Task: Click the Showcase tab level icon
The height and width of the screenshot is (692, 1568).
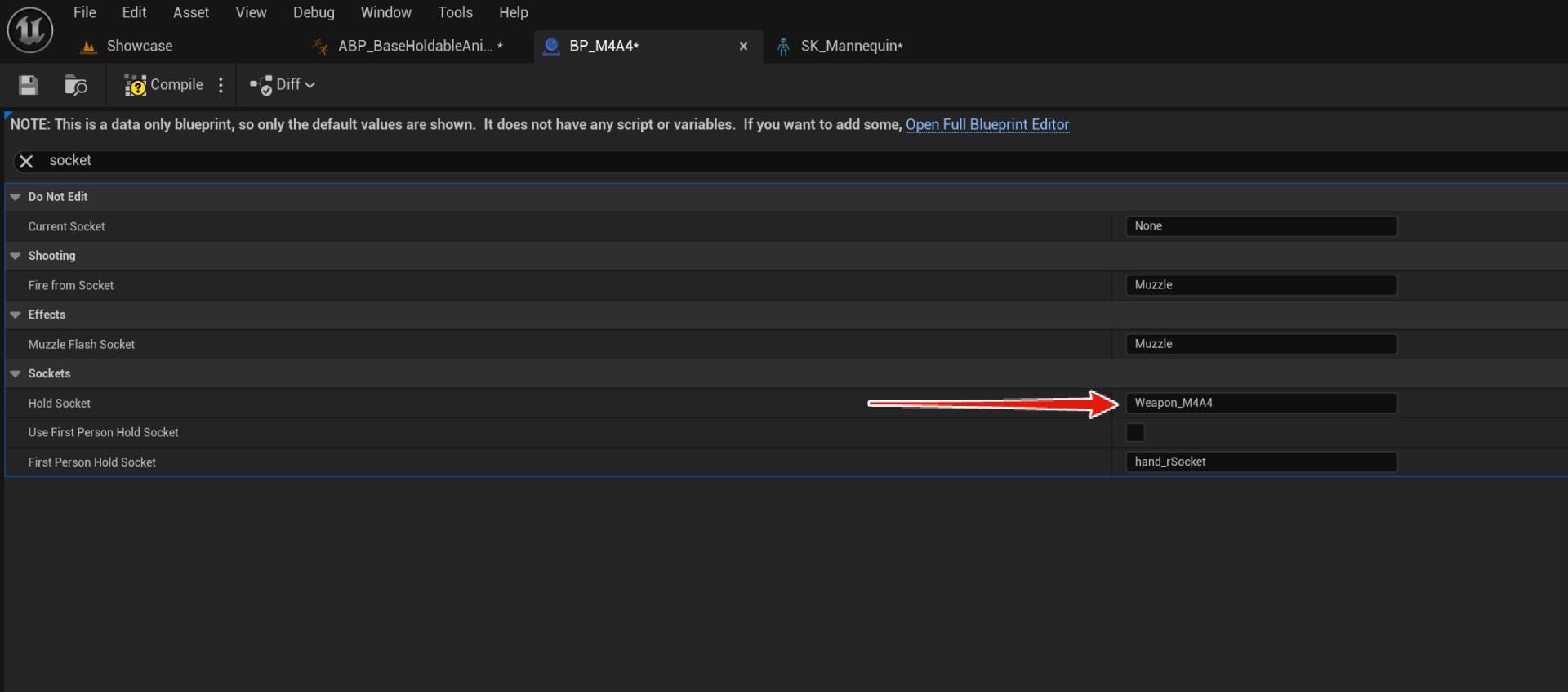Action: point(88,47)
